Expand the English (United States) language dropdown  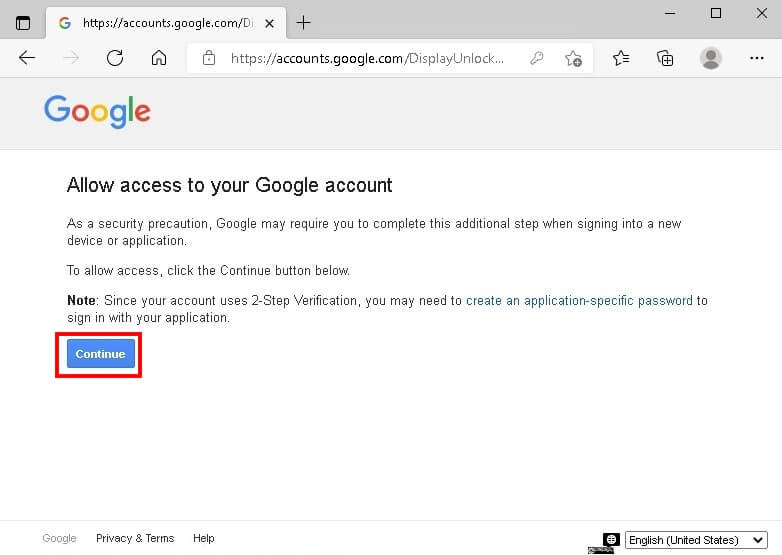click(696, 540)
